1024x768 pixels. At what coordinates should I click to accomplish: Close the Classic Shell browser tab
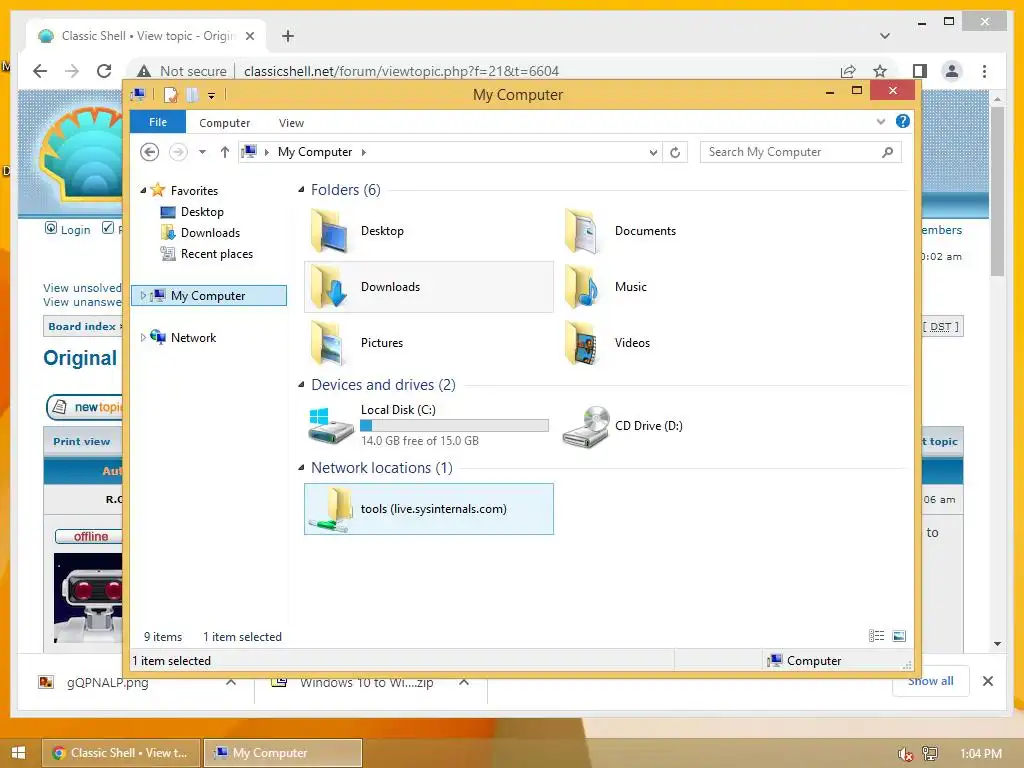pyautogui.click(x=249, y=36)
